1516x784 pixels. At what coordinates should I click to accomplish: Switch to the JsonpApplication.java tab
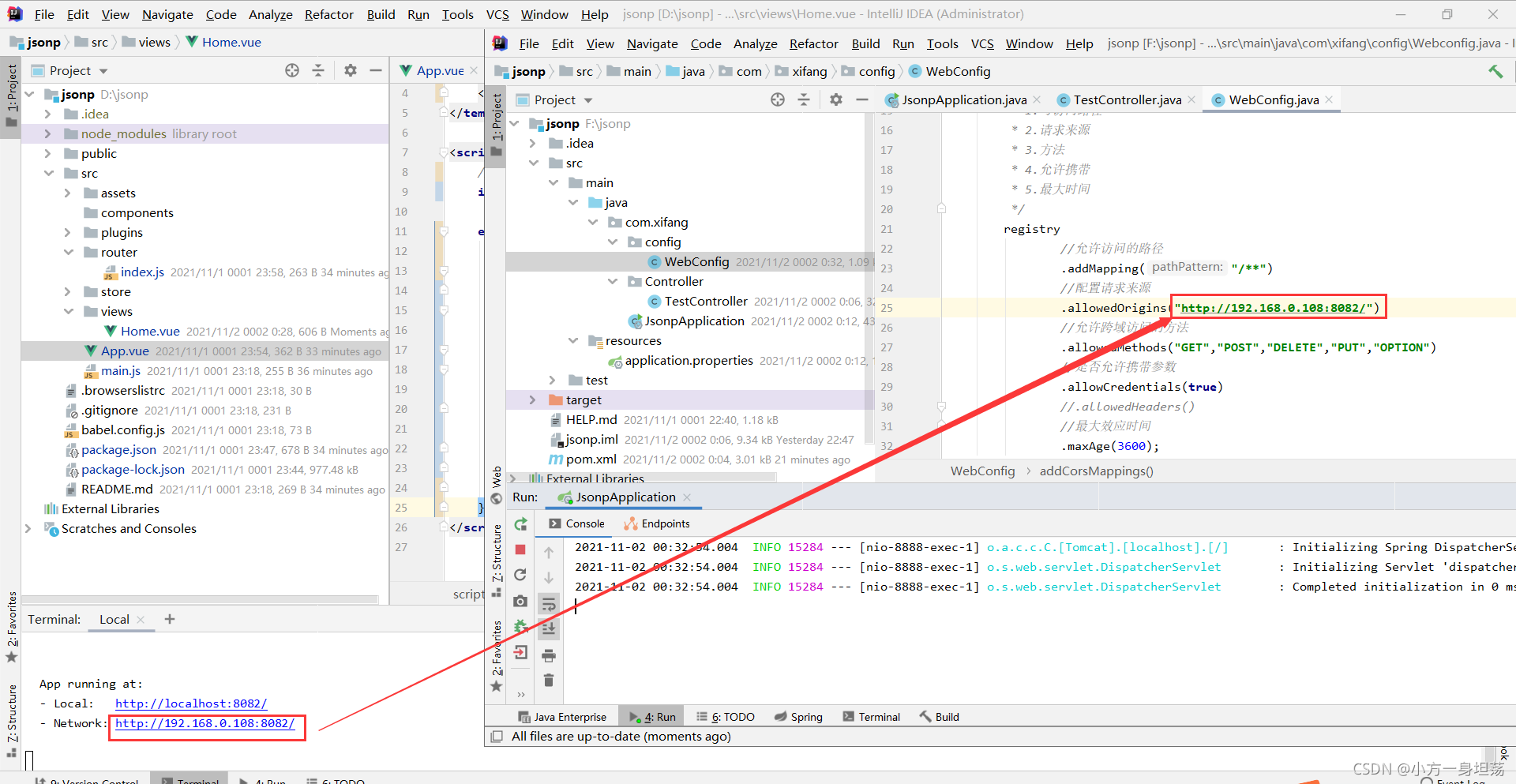[964, 99]
